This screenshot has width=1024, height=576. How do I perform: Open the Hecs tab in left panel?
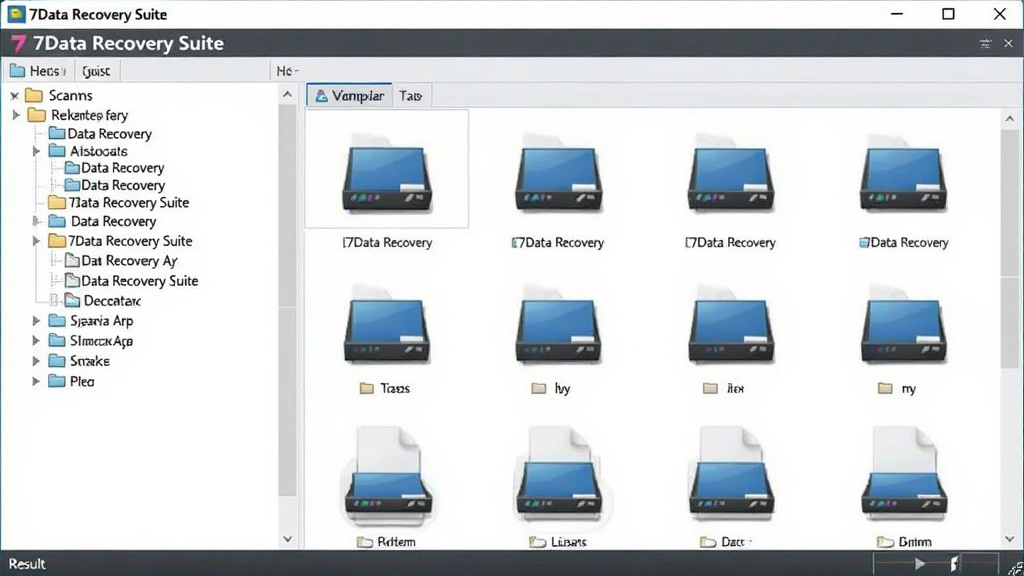click(x=38, y=71)
